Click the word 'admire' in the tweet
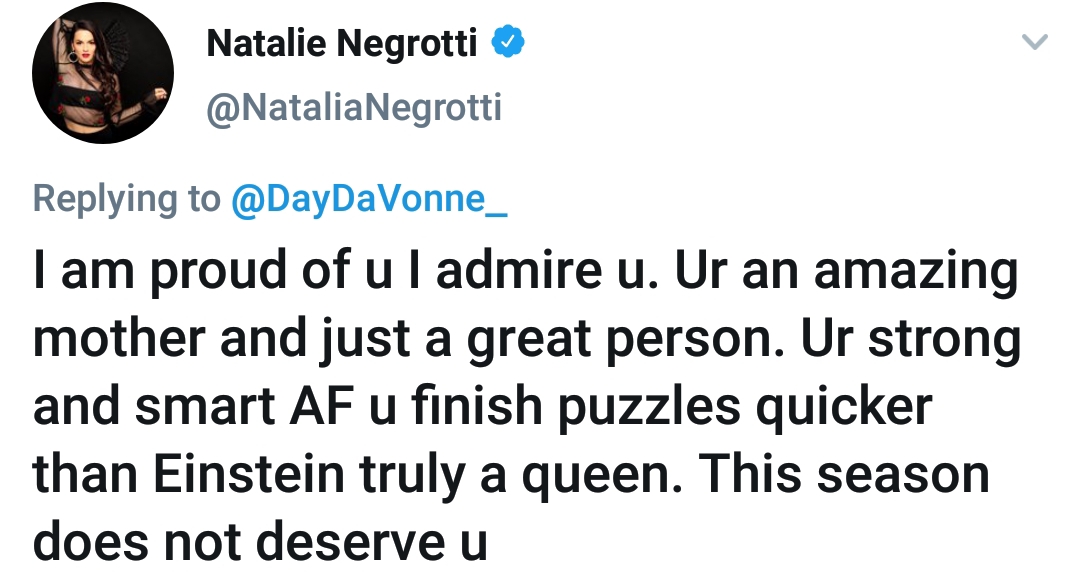This screenshot has height=588, width=1080. (x=519, y=269)
